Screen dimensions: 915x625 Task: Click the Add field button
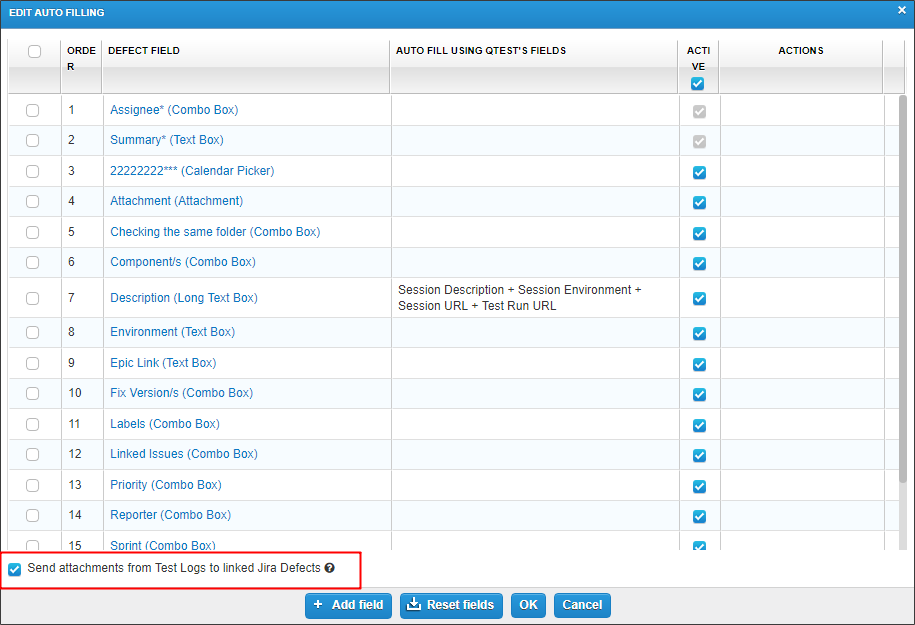(348, 605)
